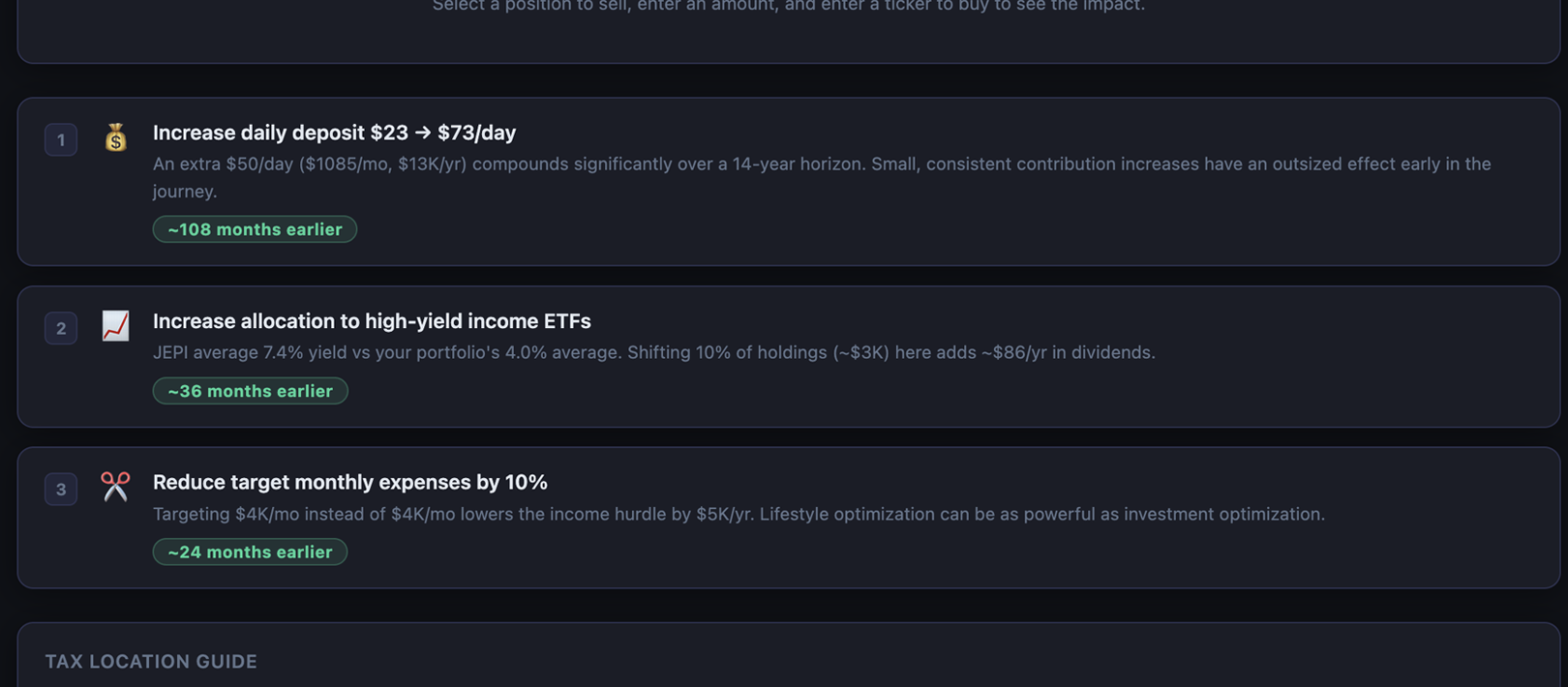The image size is (1568, 687).
Task: Toggle the '~36 months earlier' badge
Action: point(250,390)
